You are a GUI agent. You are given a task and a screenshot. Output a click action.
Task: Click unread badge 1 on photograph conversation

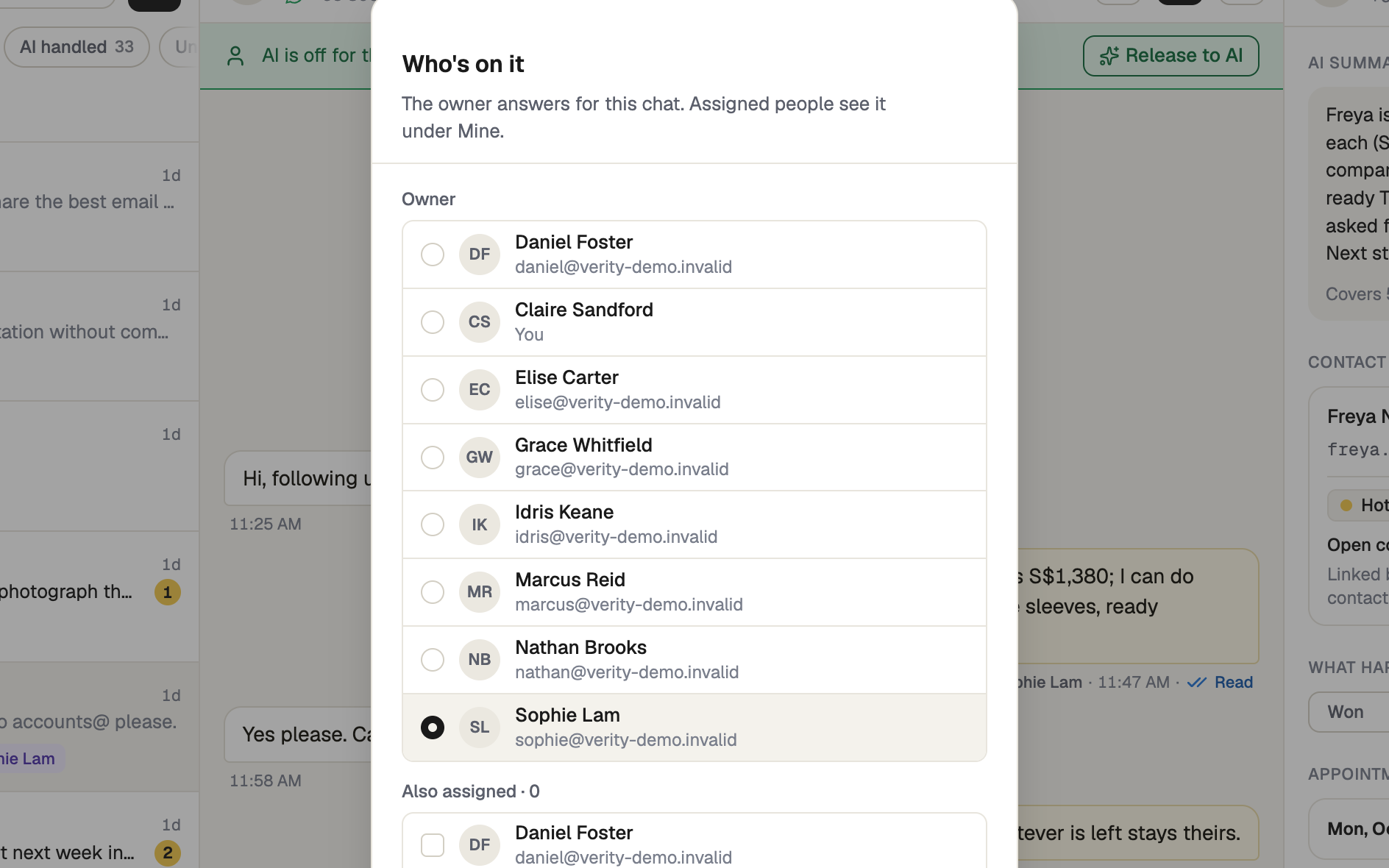point(168,592)
